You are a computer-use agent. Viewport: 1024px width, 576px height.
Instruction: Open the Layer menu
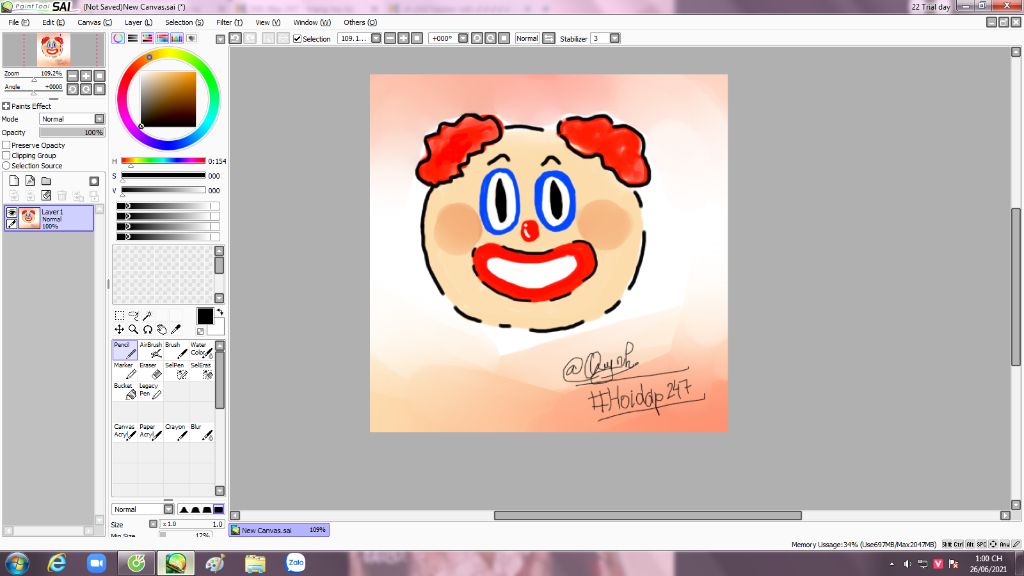tap(139, 22)
